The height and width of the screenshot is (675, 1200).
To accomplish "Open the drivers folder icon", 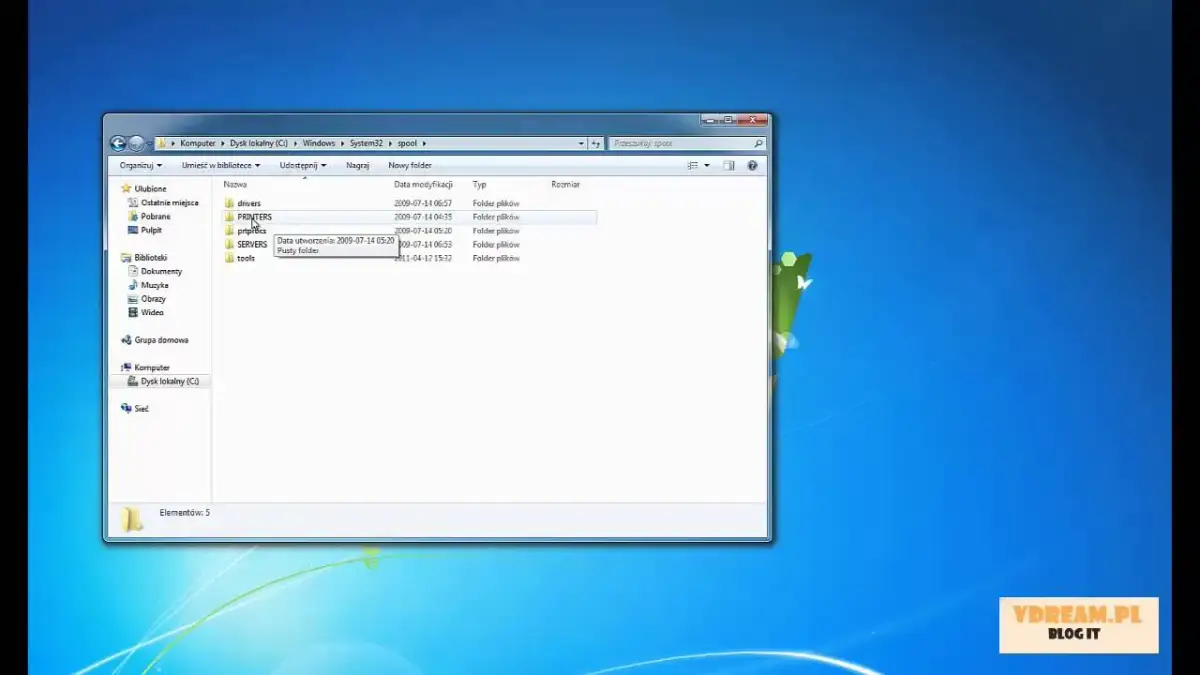I will point(229,203).
